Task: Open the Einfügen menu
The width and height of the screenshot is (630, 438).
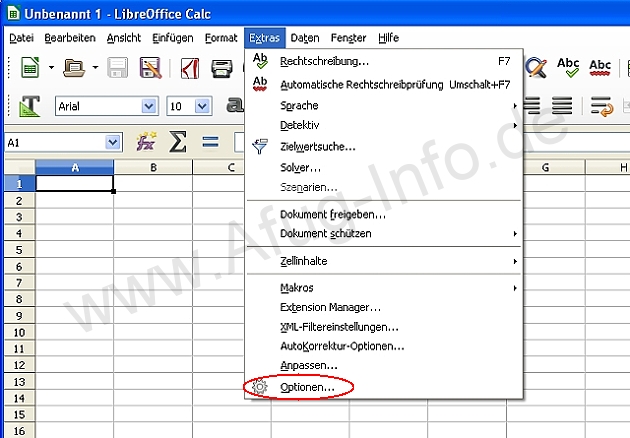Action: [x=173, y=38]
